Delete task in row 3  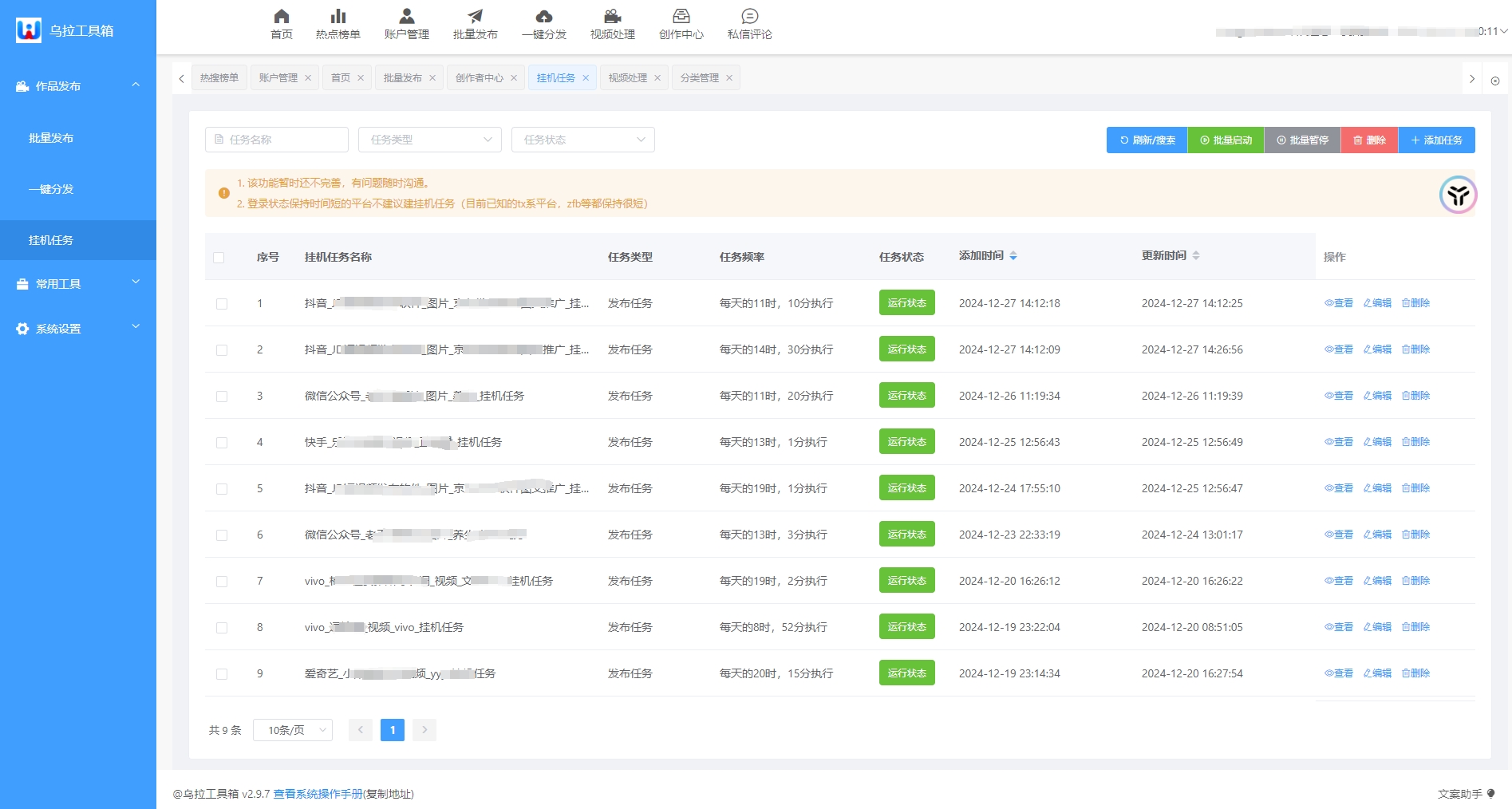(1415, 396)
